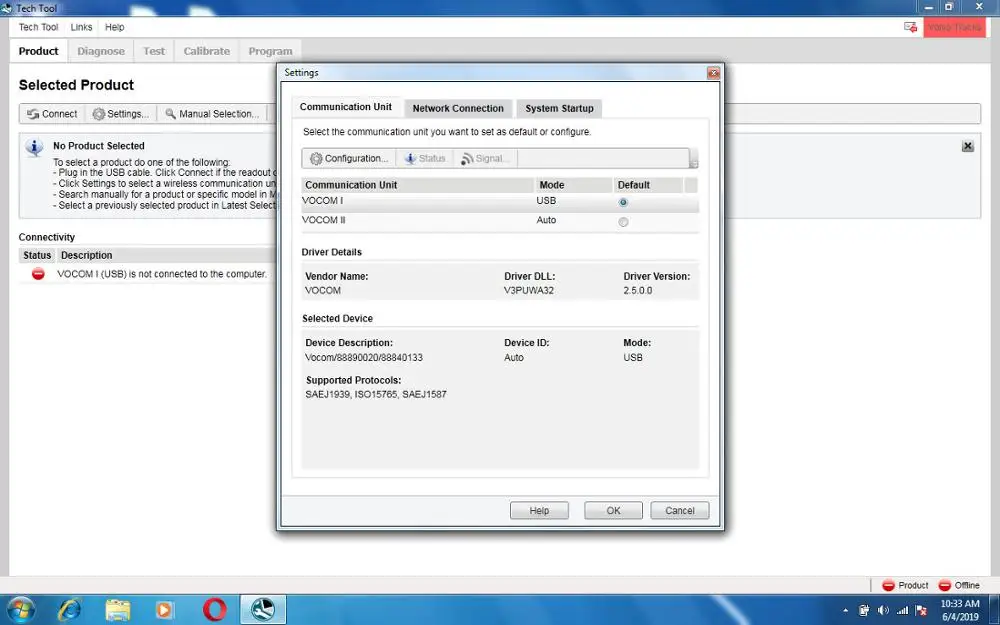The width and height of the screenshot is (1000, 625).
Task: Click the safely remove hardware tray icon
Action: coord(864,610)
